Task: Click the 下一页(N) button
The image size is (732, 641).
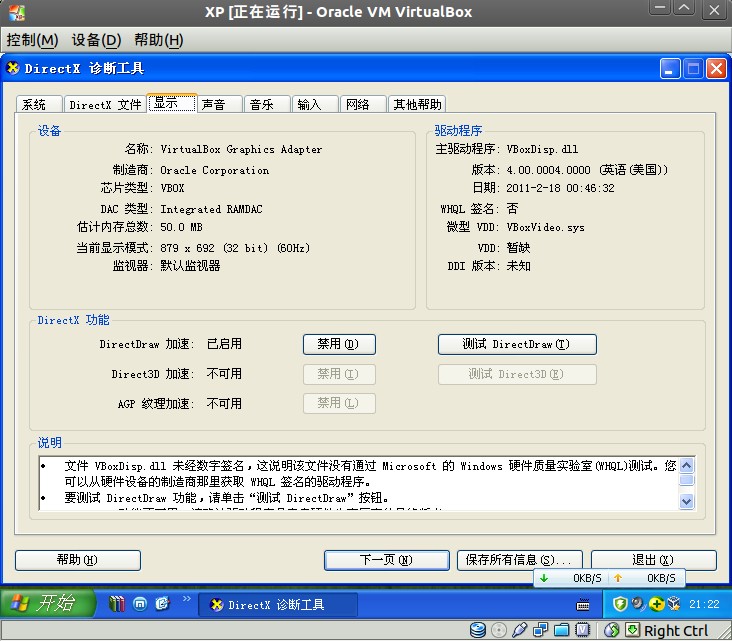Action: 387,560
